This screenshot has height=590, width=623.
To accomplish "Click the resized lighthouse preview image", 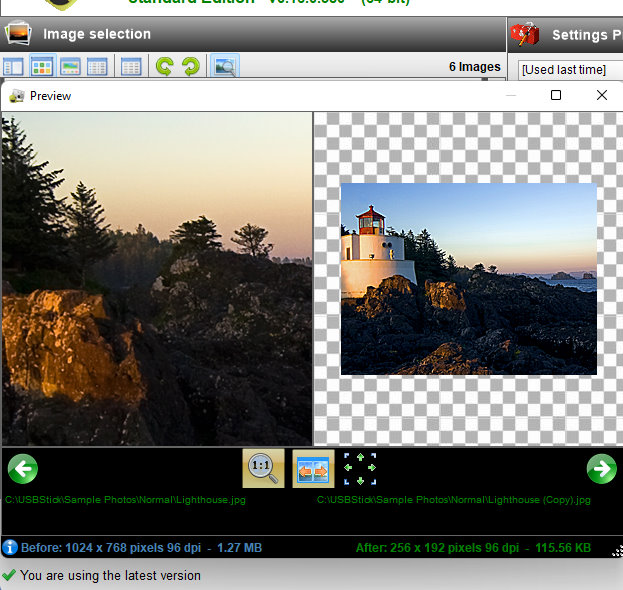I will coord(468,279).
